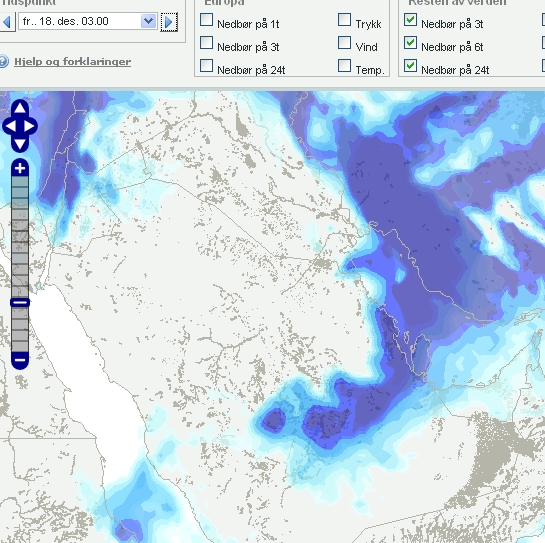Open the time dropdown showing 18. des. 03.00
The height and width of the screenshot is (543, 545).
(88, 21)
